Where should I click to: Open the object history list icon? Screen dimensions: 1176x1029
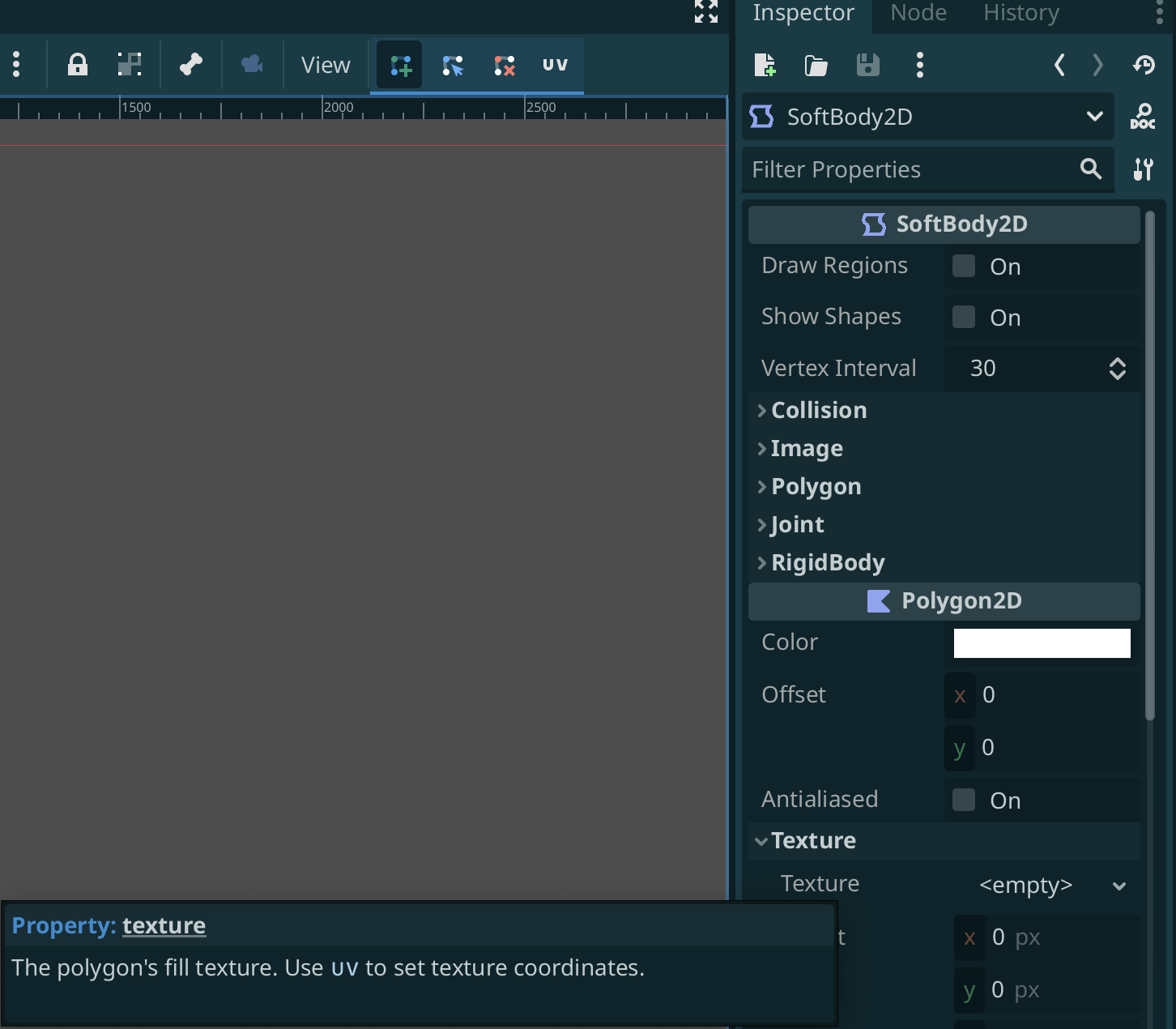1144,65
